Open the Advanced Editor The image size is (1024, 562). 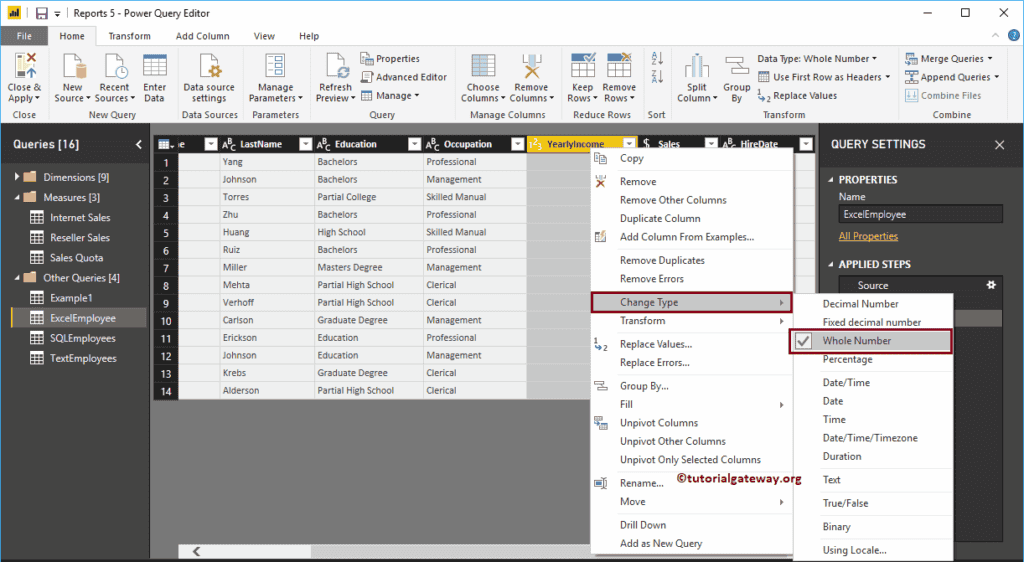pos(404,77)
